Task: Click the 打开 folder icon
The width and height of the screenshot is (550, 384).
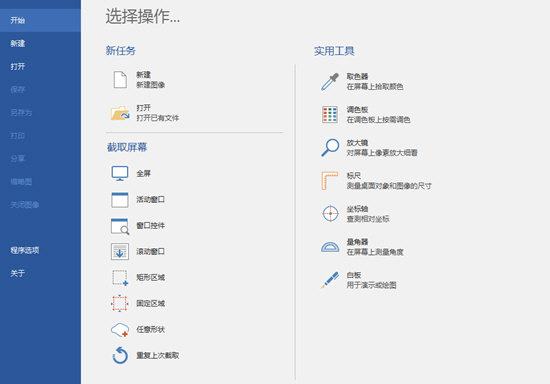Action: click(x=120, y=113)
